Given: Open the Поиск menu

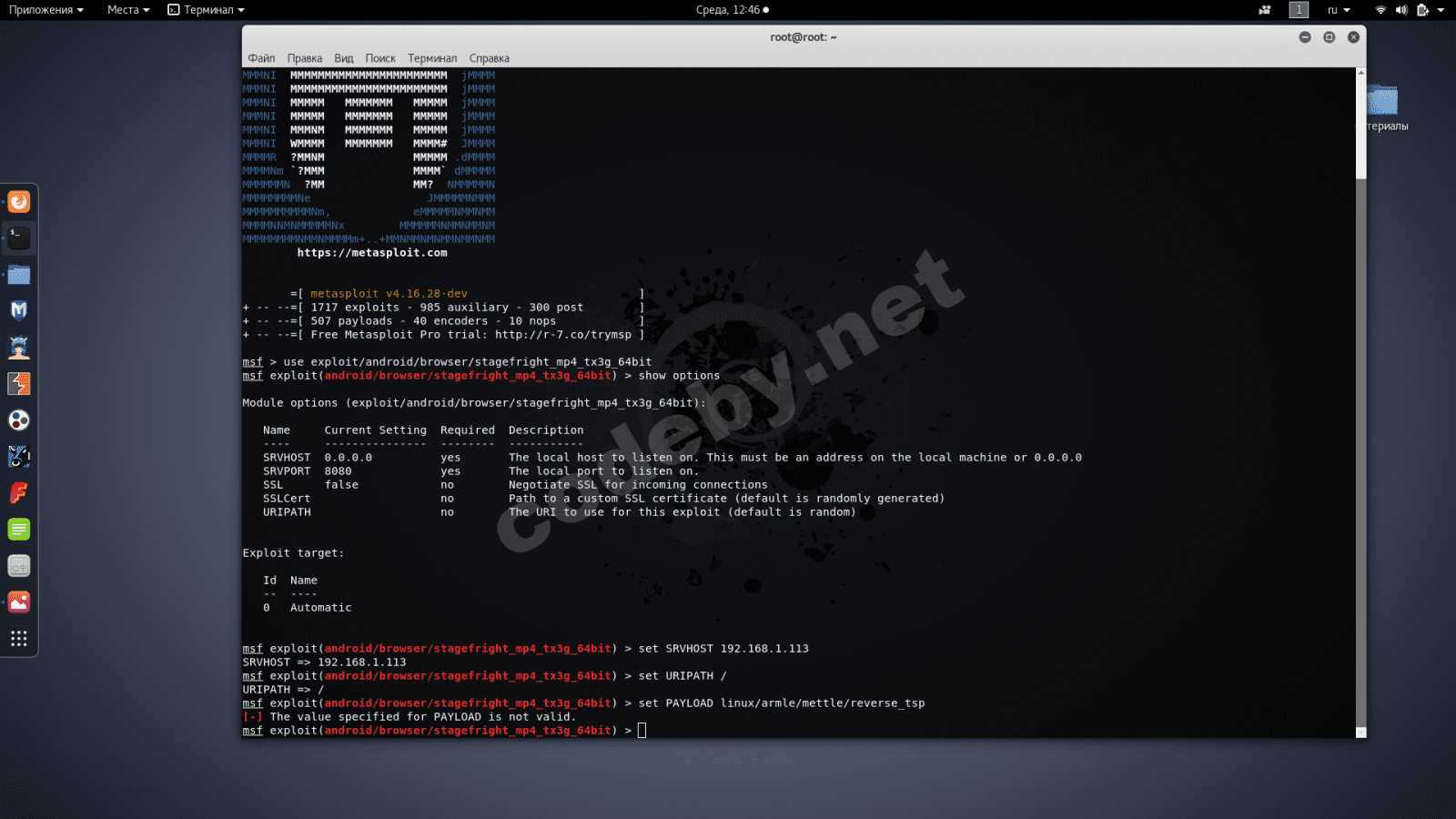Looking at the screenshot, I should (380, 58).
